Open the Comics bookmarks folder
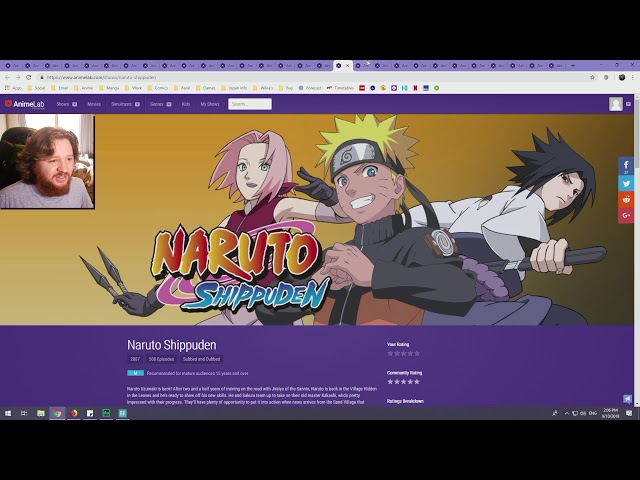The height and width of the screenshot is (480, 640). [158, 88]
